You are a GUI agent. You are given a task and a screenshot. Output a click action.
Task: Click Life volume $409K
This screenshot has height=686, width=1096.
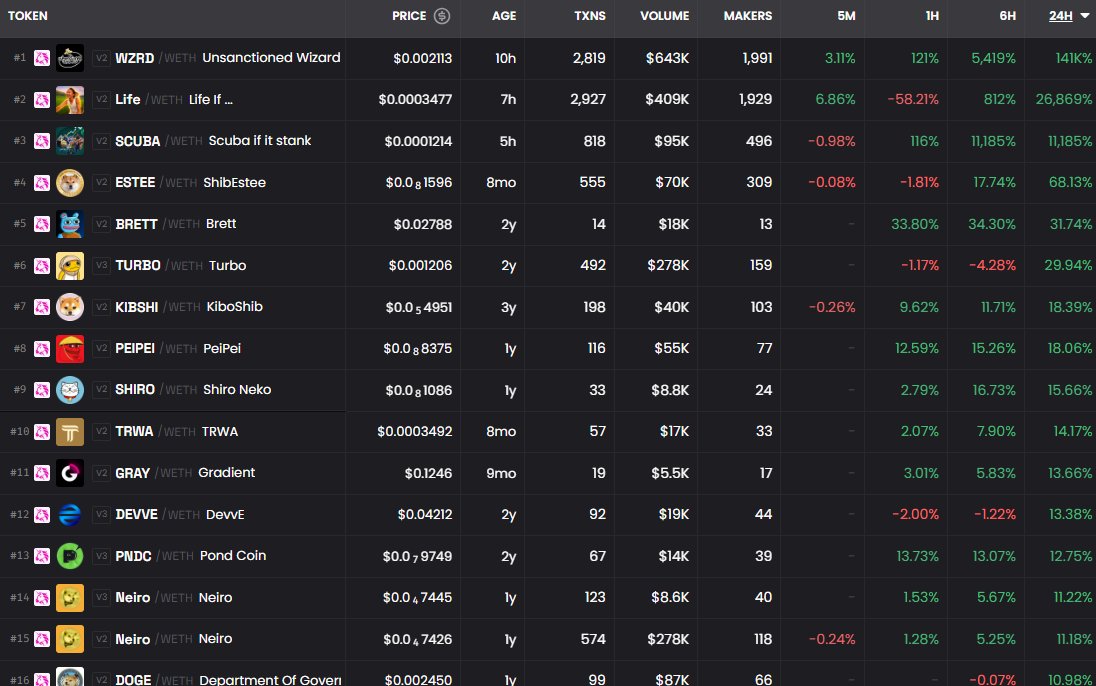click(667, 99)
